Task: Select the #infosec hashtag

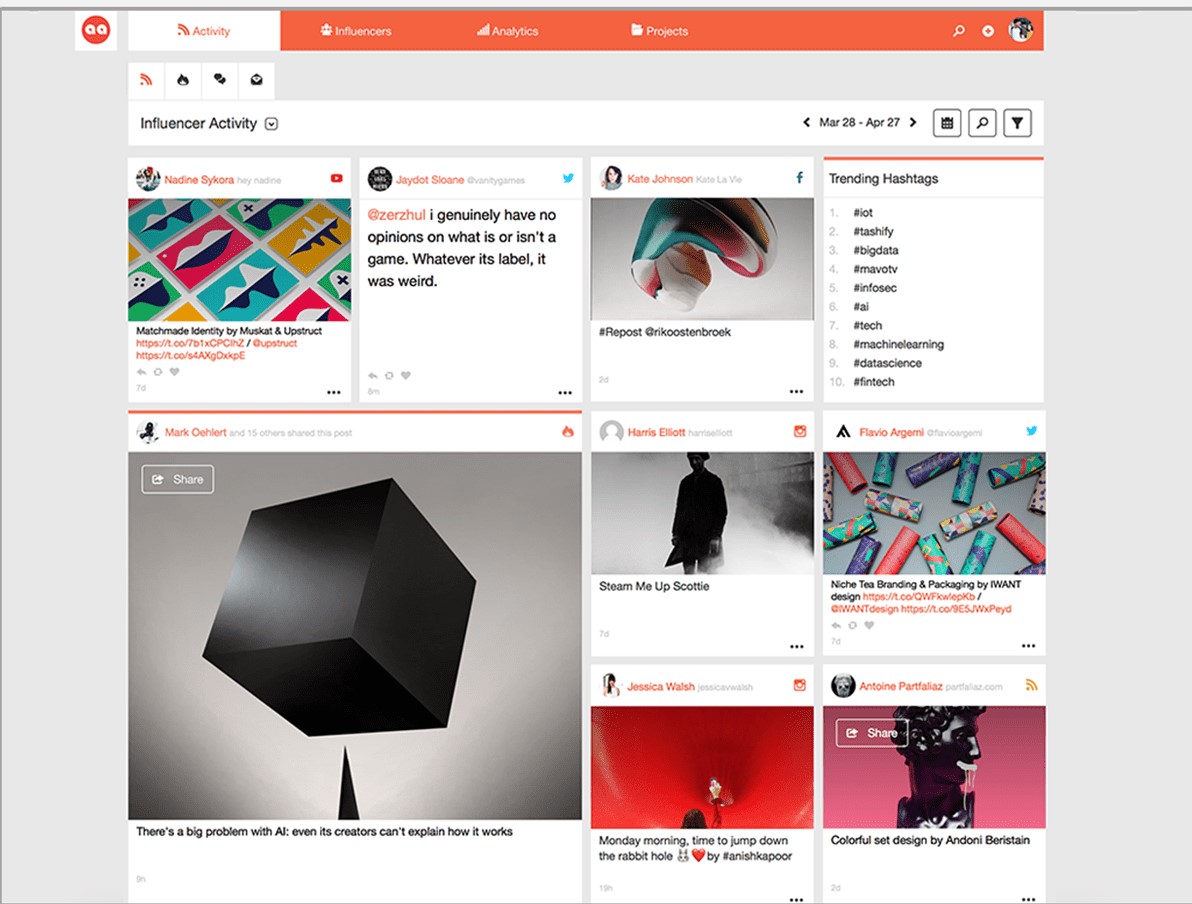Action: click(875, 288)
